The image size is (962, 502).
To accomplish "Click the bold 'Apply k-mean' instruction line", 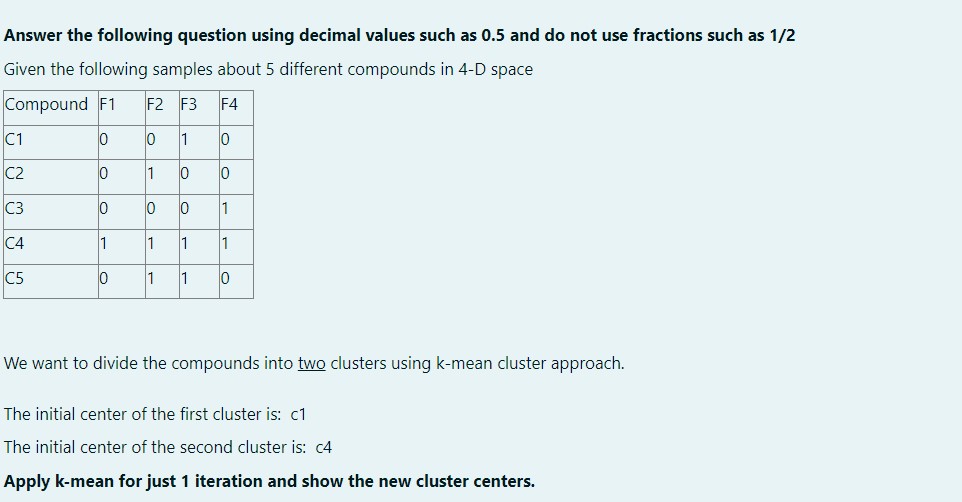I will click(x=269, y=481).
